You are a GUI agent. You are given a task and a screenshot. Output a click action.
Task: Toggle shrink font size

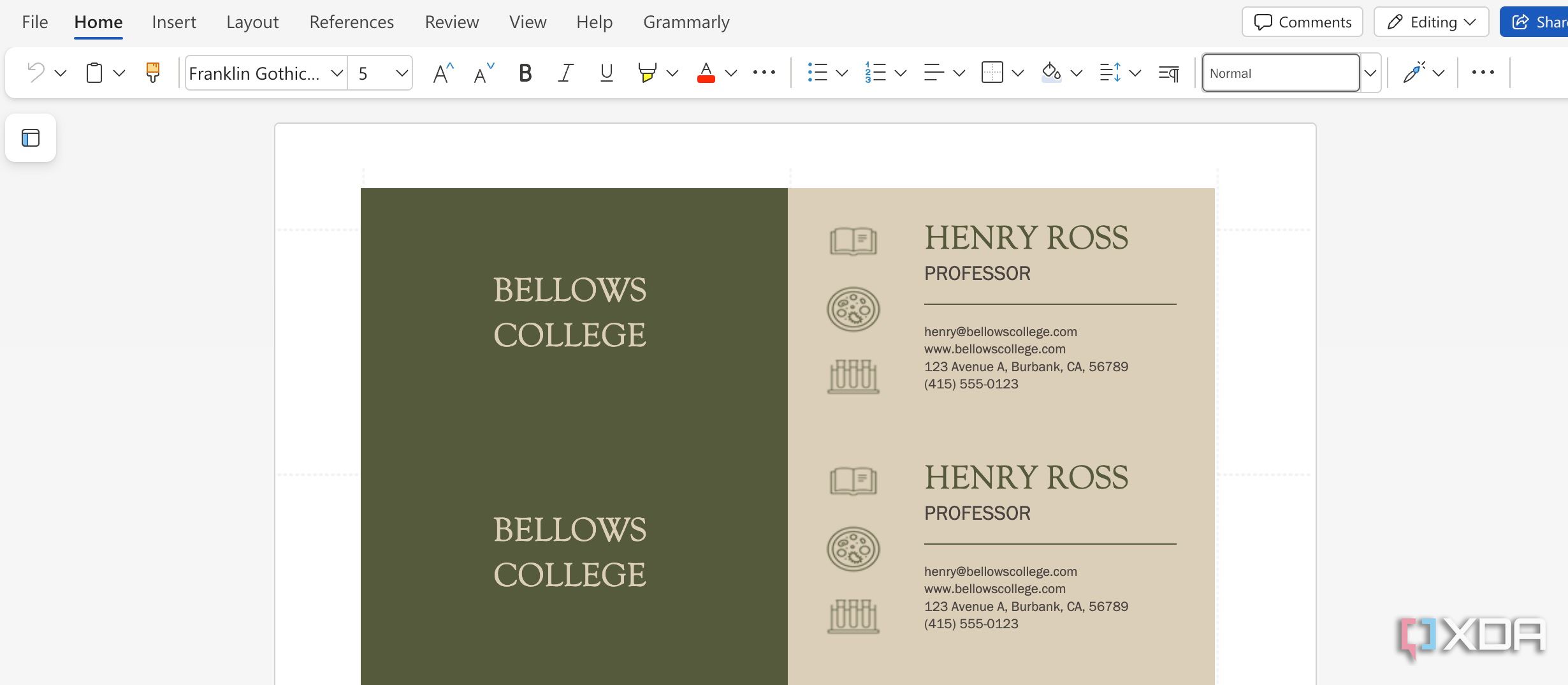[481, 72]
